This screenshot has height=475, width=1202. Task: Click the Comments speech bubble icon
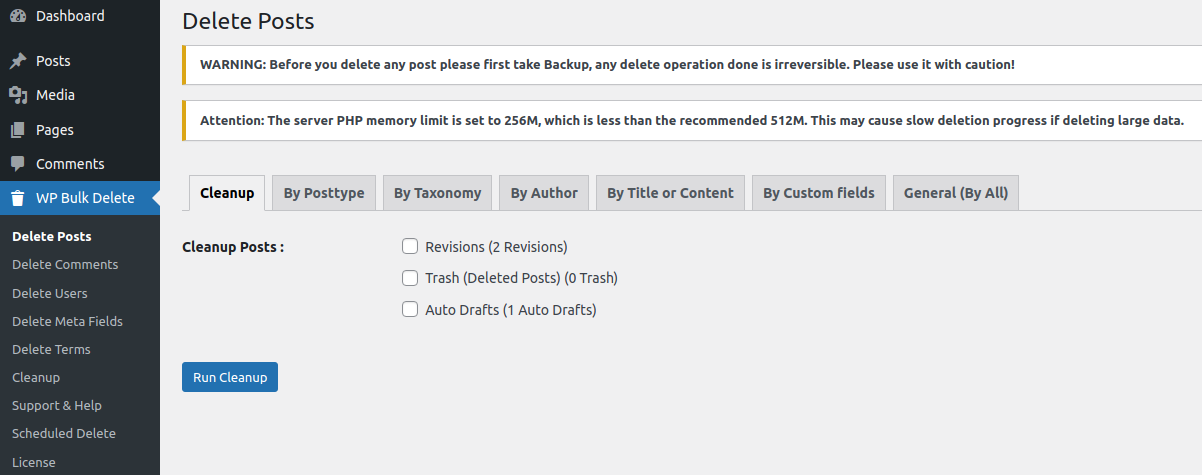18,164
